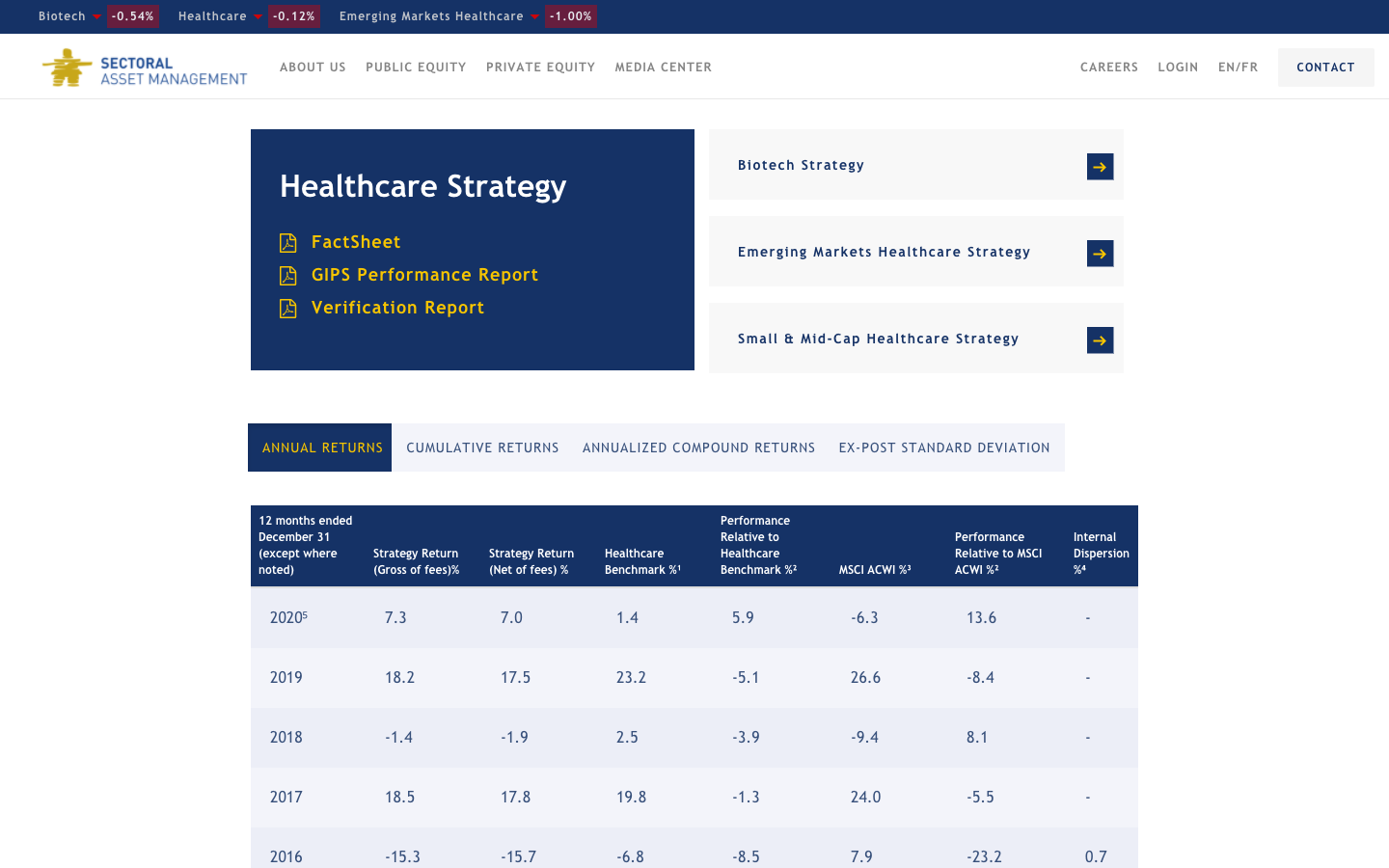Select the Annual Returns tab

coord(320,448)
